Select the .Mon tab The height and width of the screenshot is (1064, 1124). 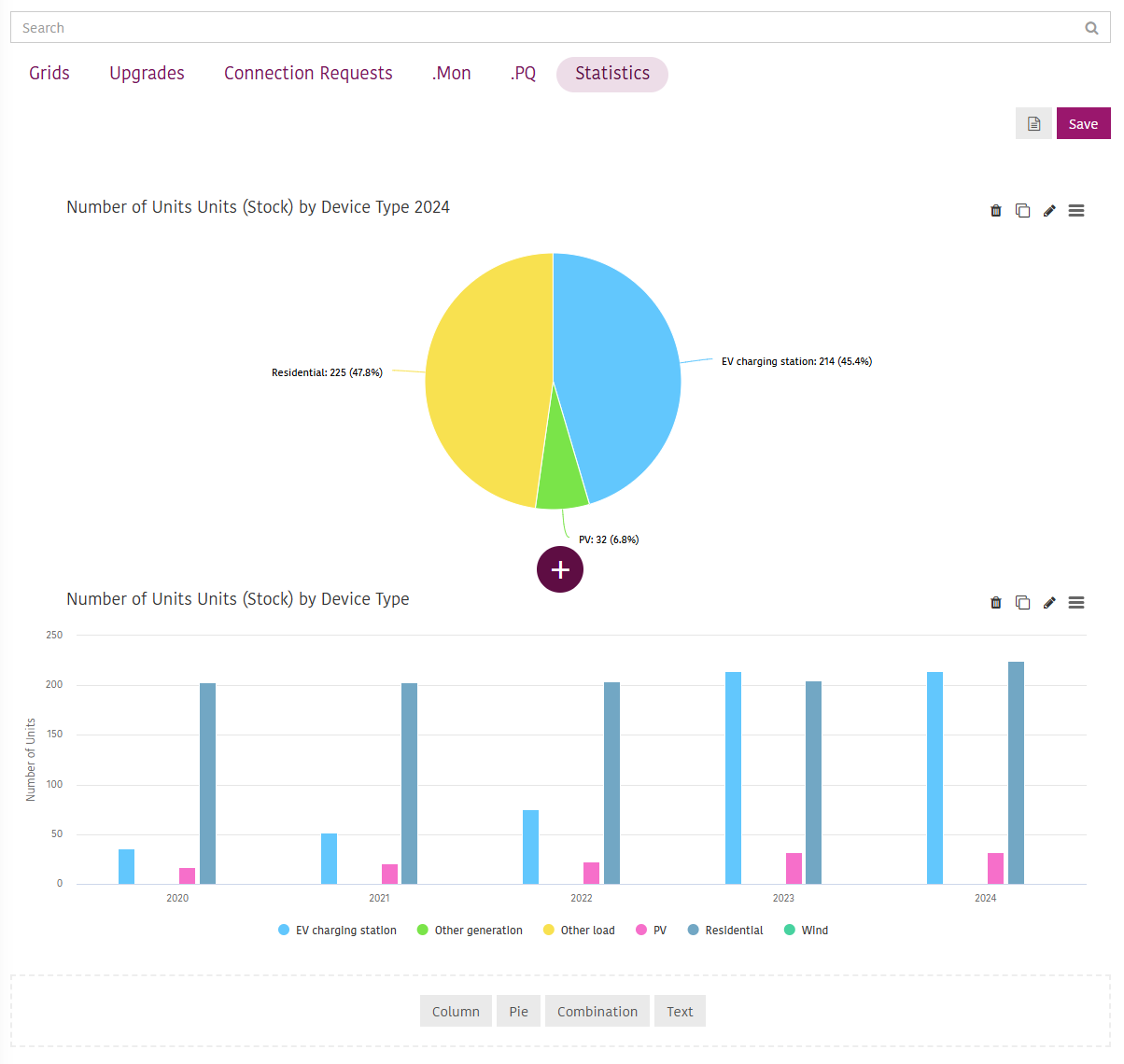click(x=452, y=74)
